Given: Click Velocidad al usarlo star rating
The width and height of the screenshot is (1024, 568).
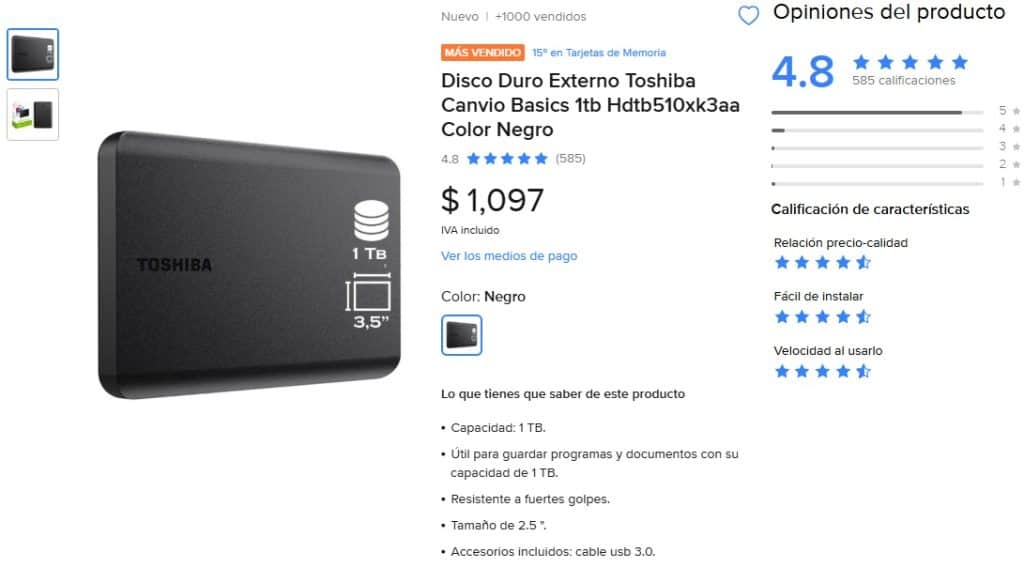Looking at the screenshot, I should point(823,371).
